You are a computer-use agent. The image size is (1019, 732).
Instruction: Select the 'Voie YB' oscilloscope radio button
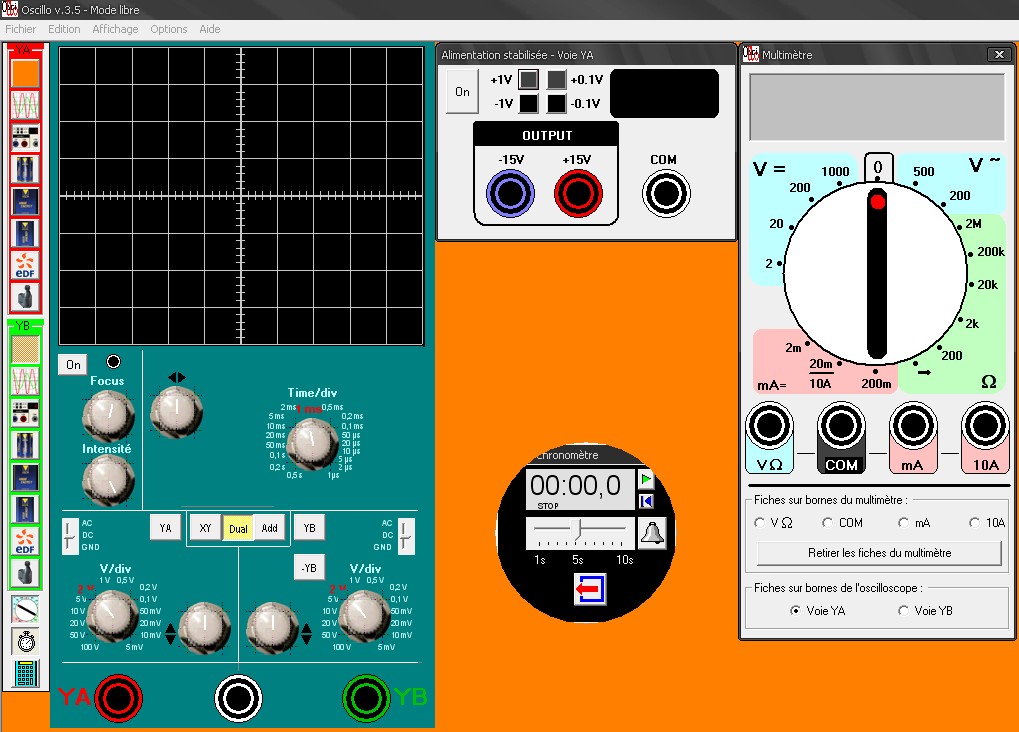click(904, 610)
